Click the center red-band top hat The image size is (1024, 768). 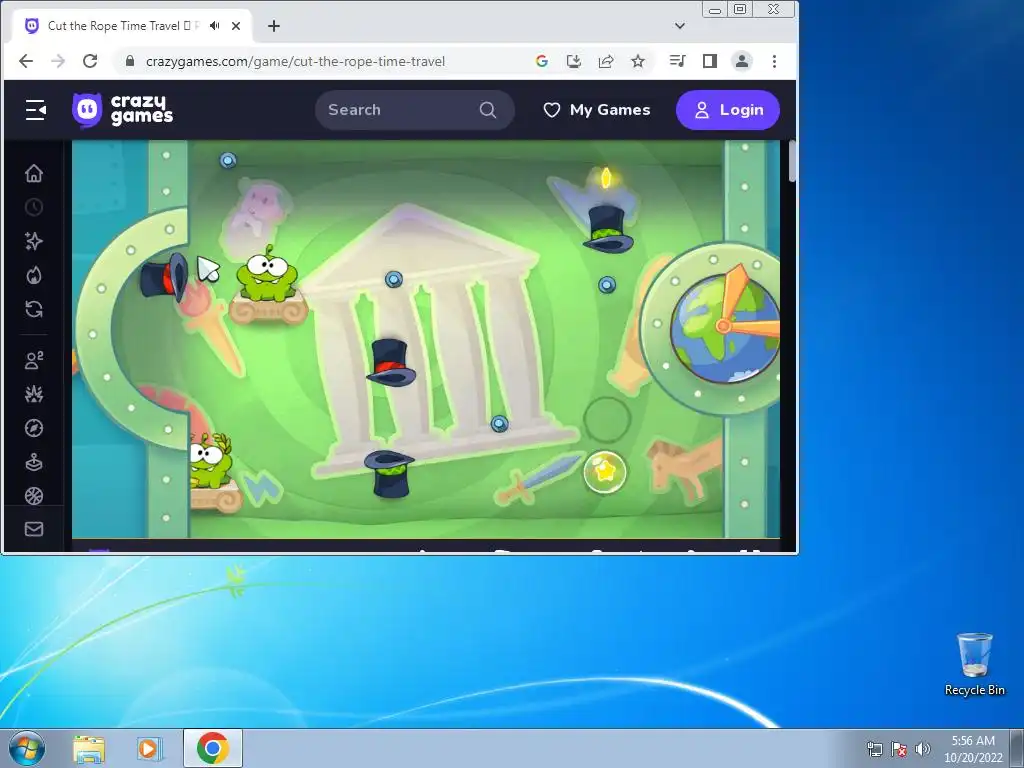pos(391,362)
